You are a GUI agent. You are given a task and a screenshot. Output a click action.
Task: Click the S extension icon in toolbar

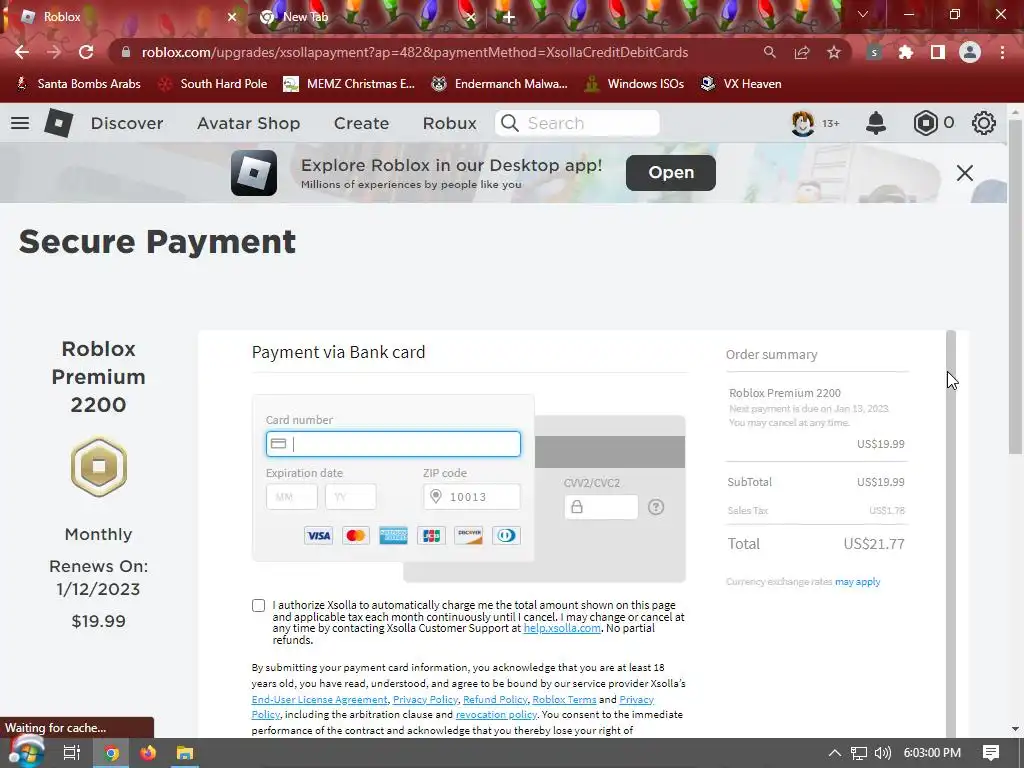[x=874, y=53]
